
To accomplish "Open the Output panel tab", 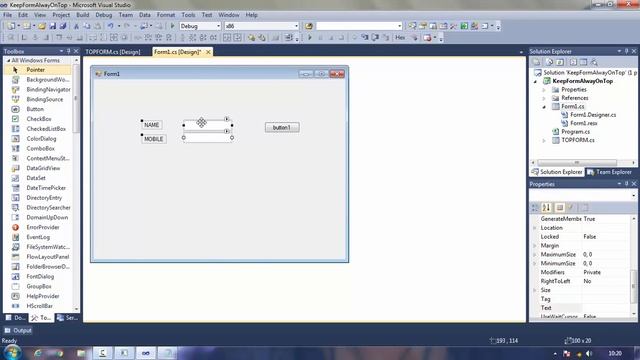I will click(x=18, y=331).
